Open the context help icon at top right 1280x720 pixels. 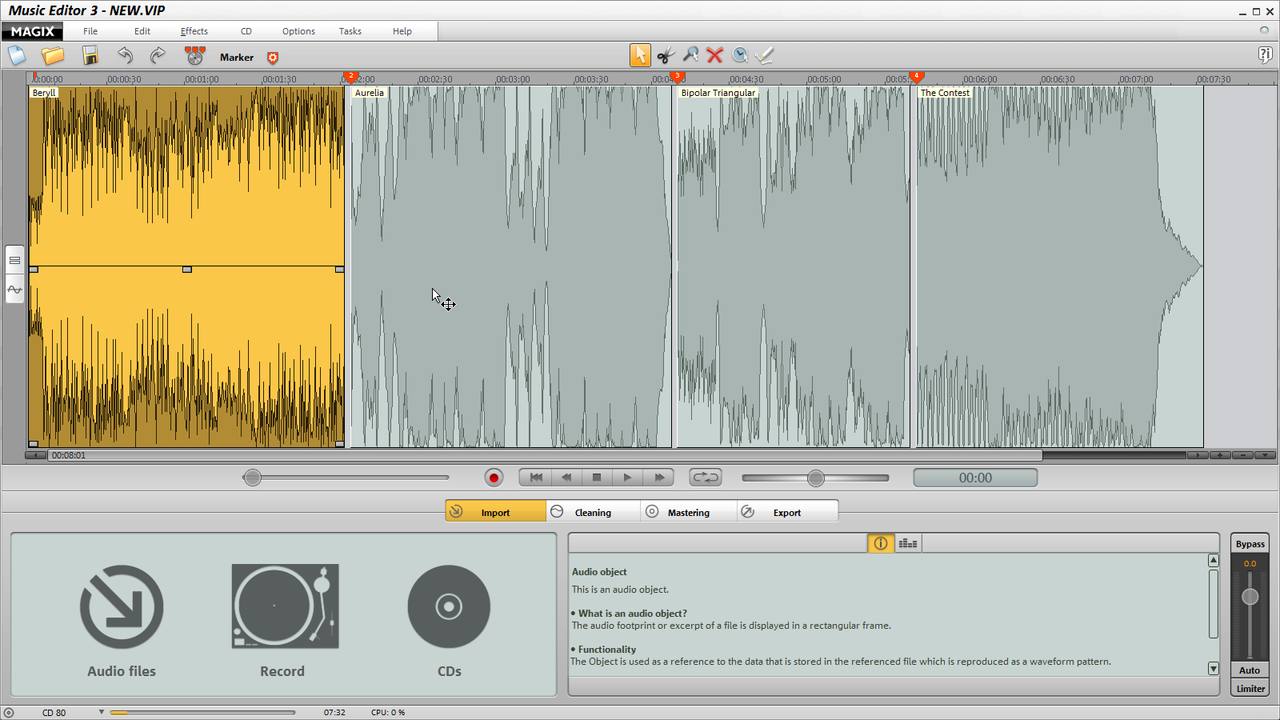[1264, 54]
